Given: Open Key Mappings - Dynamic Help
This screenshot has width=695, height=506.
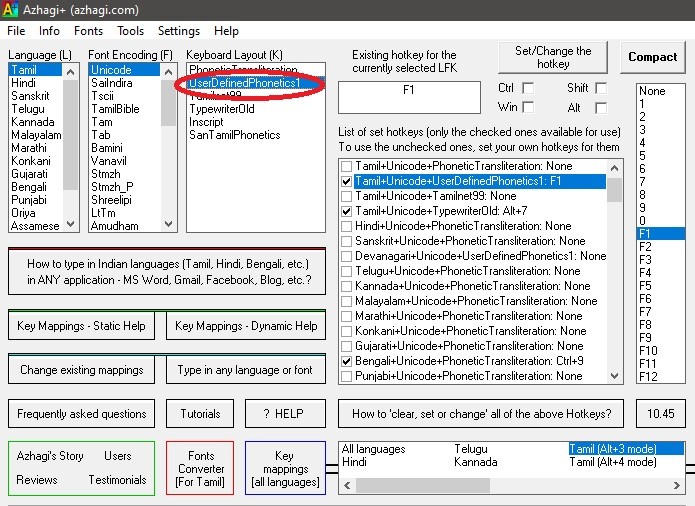Looking at the screenshot, I should (x=246, y=326).
